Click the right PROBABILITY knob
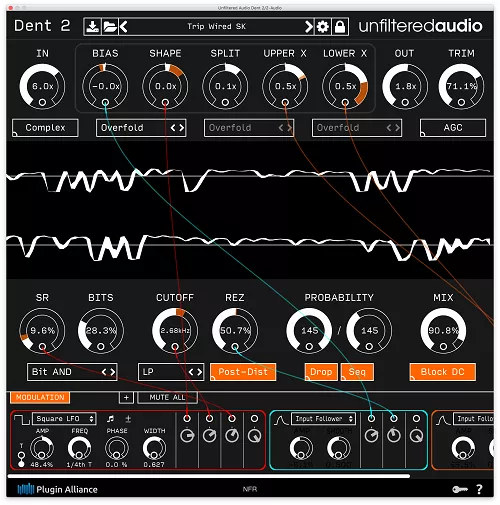 (x=369, y=331)
